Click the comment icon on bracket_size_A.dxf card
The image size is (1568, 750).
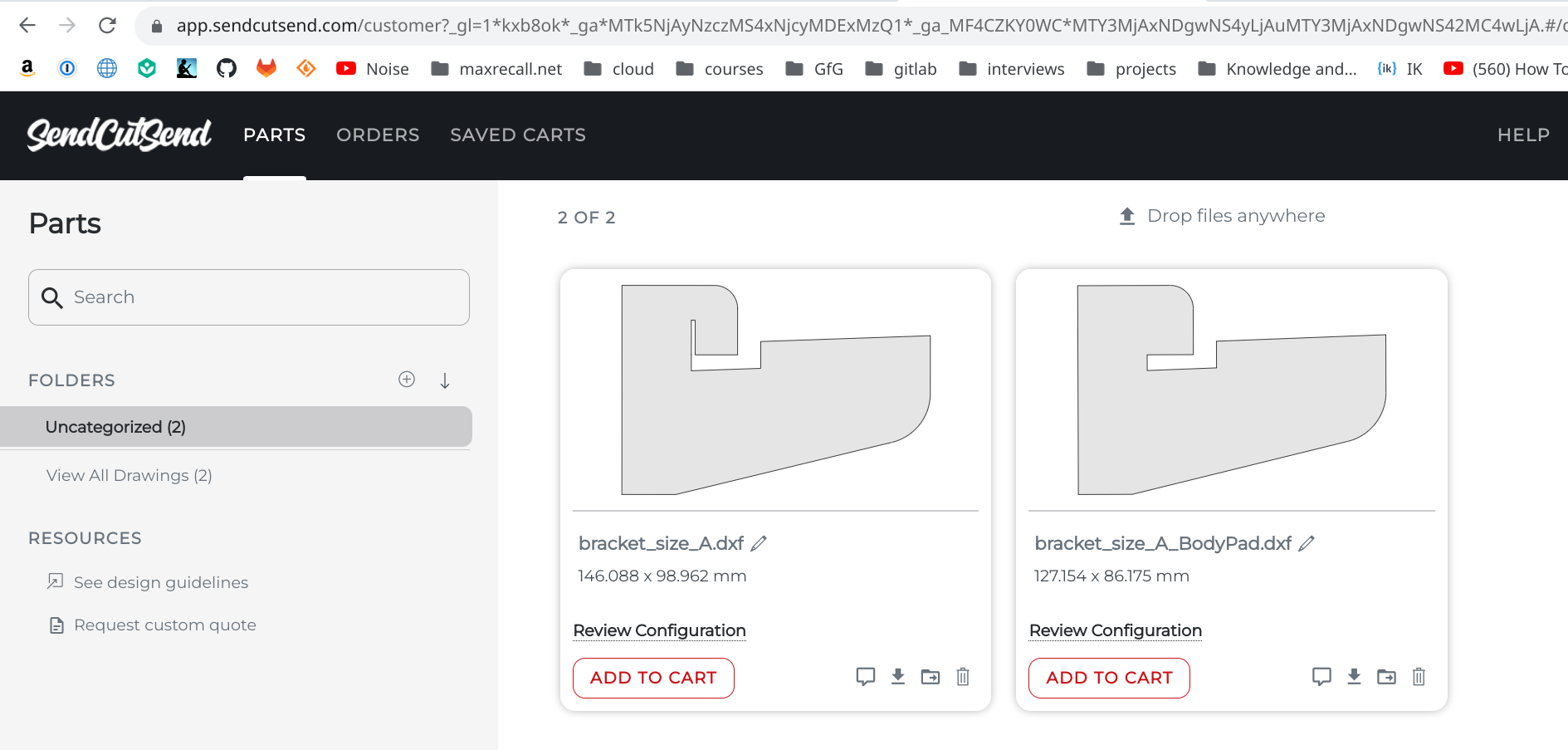[865, 677]
